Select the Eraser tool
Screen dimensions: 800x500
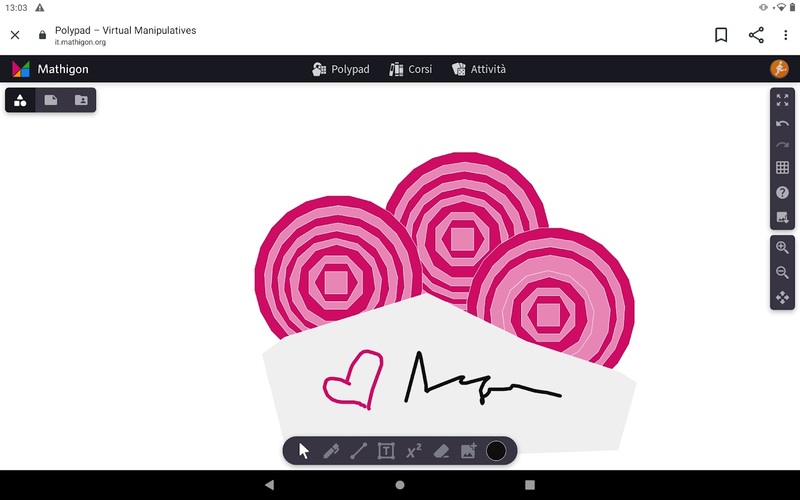[441, 451]
